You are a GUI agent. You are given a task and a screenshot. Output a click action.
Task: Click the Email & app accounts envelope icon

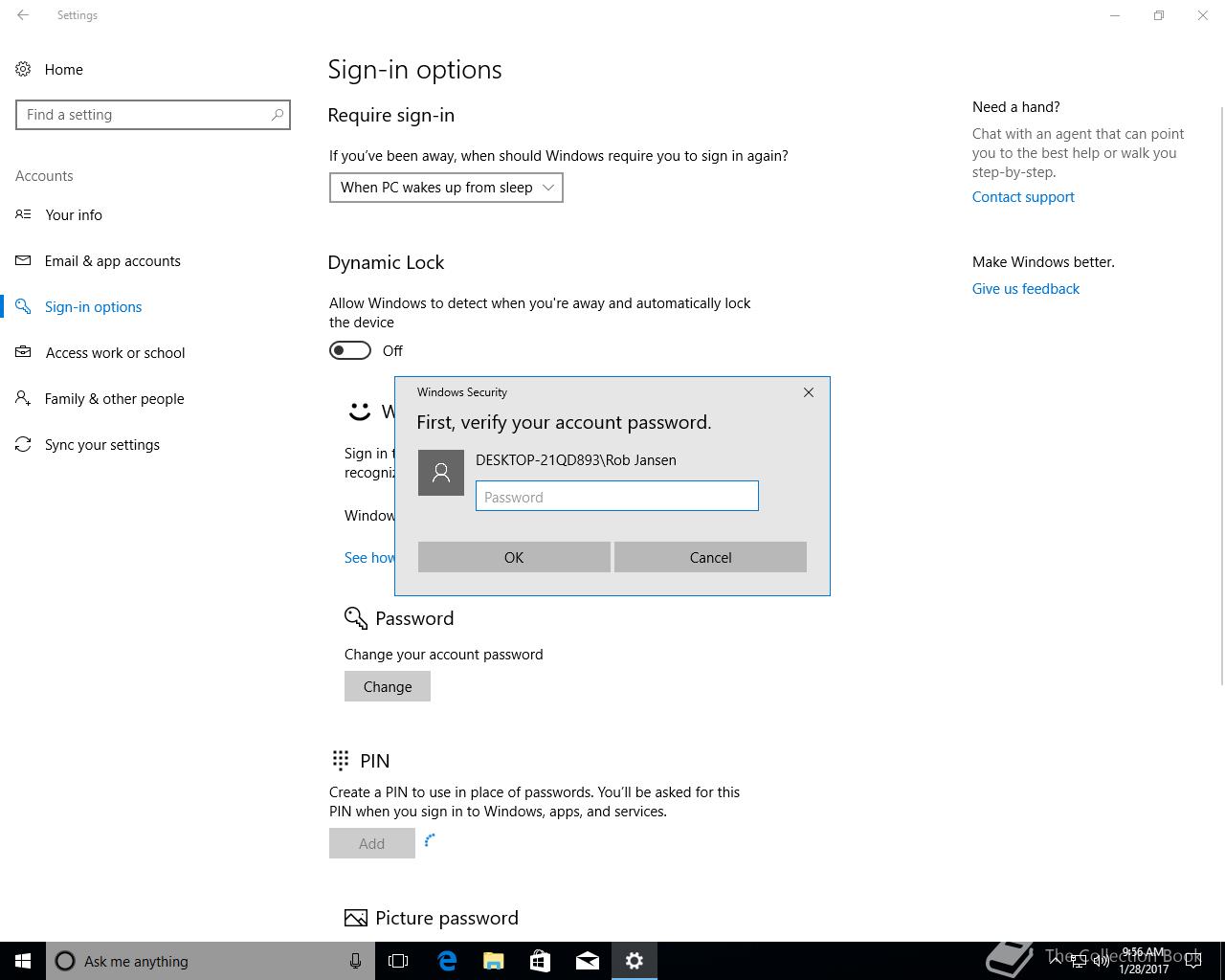tap(23, 260)
